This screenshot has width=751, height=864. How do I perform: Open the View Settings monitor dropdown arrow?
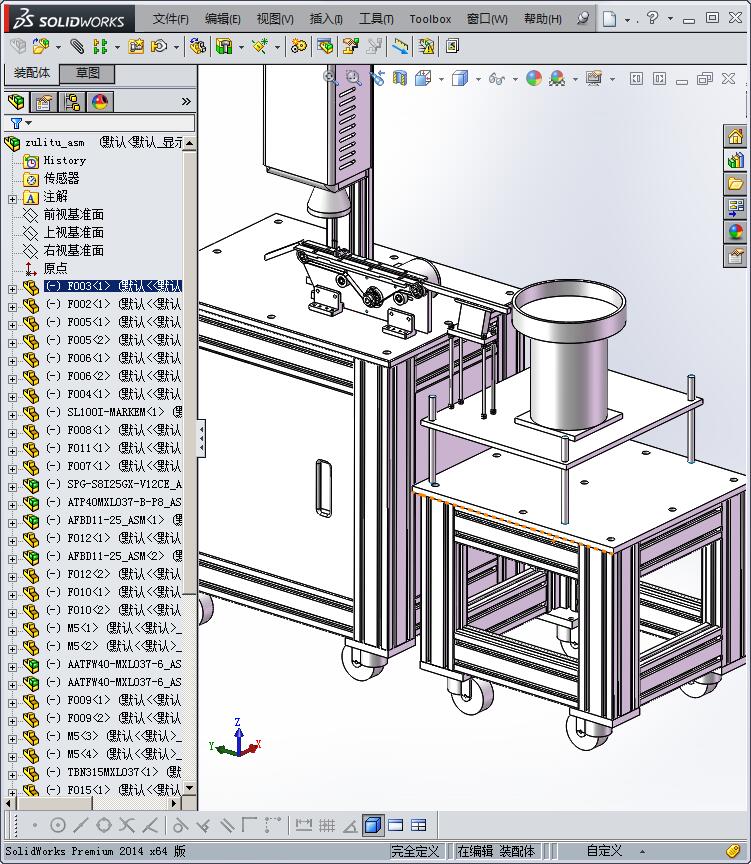click(x=612, y=79)
